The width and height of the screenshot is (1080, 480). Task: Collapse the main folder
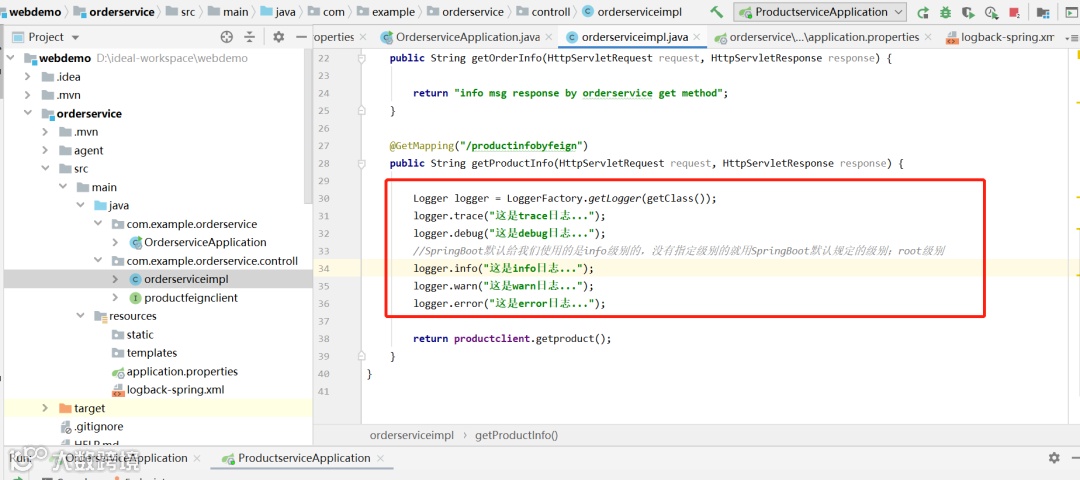(x=63, y=187)
